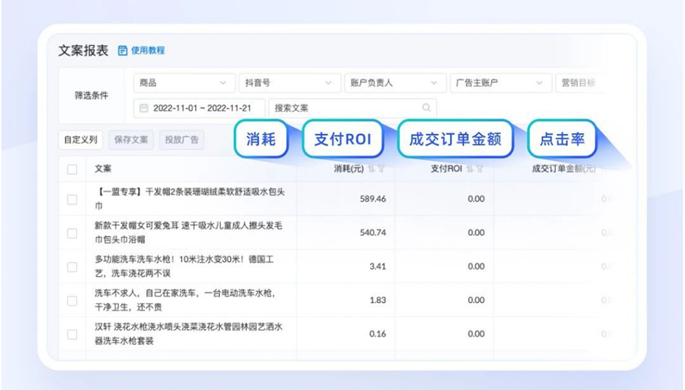This screenshot has width=685, height=390.
Task: Click copy text 新款干发帽女可爱兔耳
Action: click(x=189, y=232)
